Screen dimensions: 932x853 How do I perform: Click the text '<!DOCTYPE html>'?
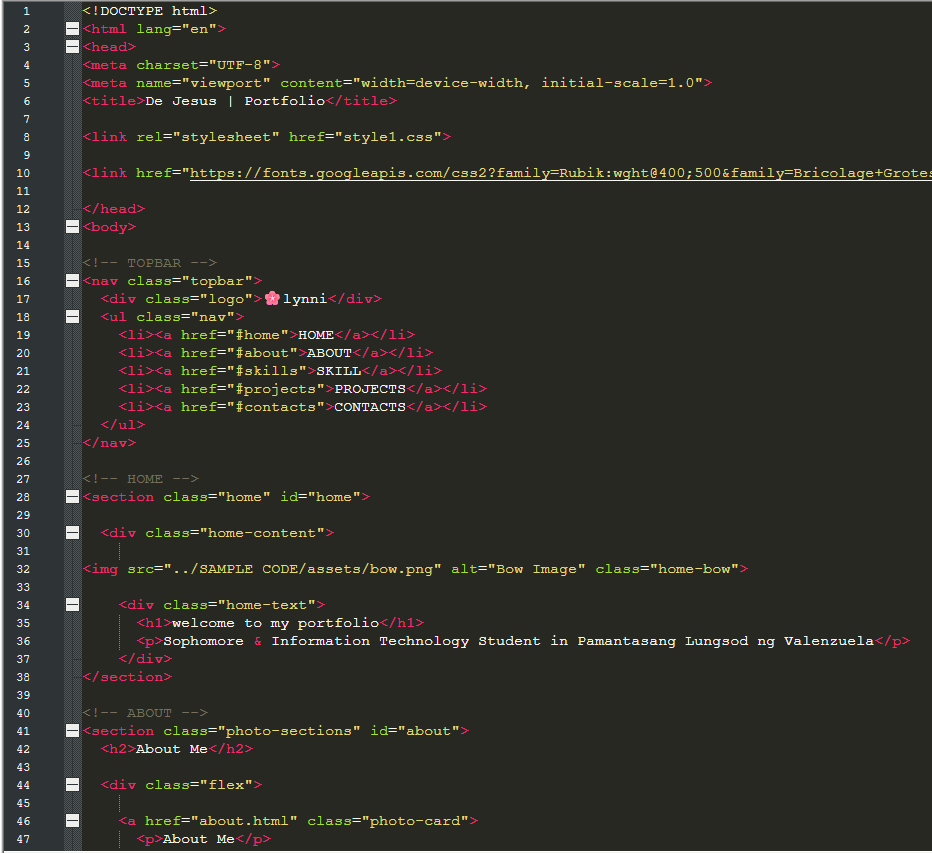coord(150,11)
